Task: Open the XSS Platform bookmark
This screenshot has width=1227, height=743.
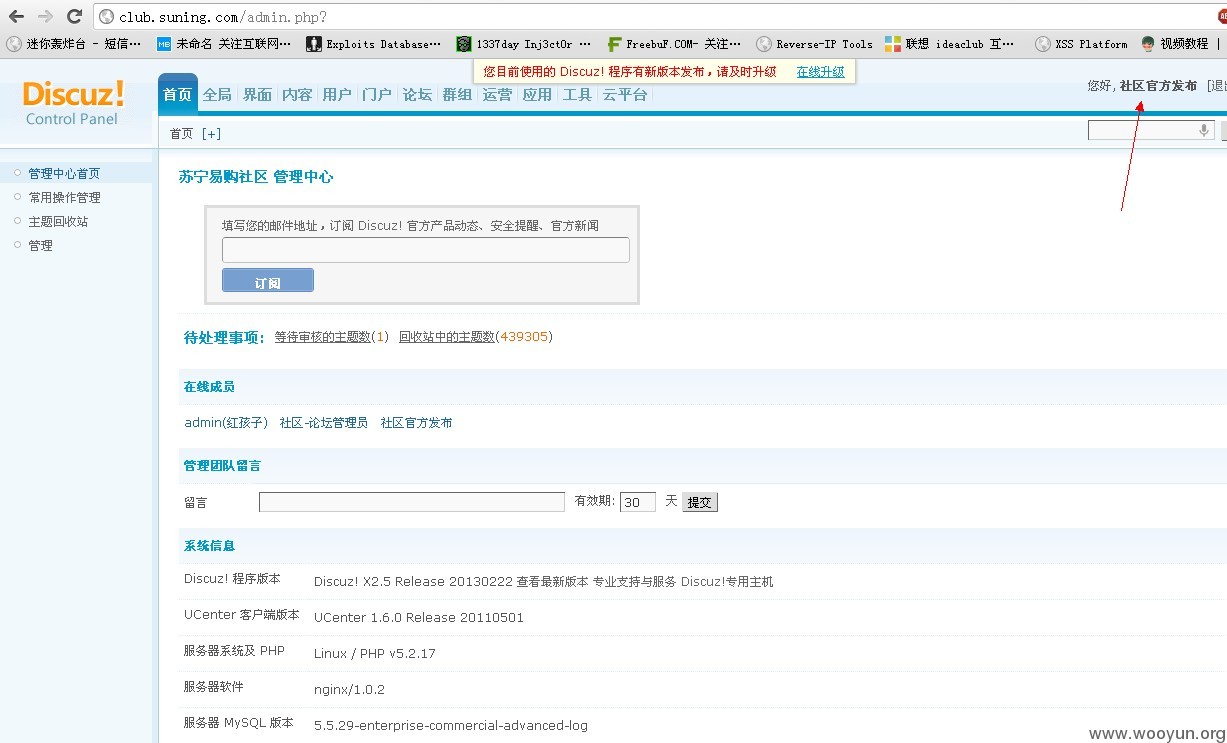Action: [1081, 44]
